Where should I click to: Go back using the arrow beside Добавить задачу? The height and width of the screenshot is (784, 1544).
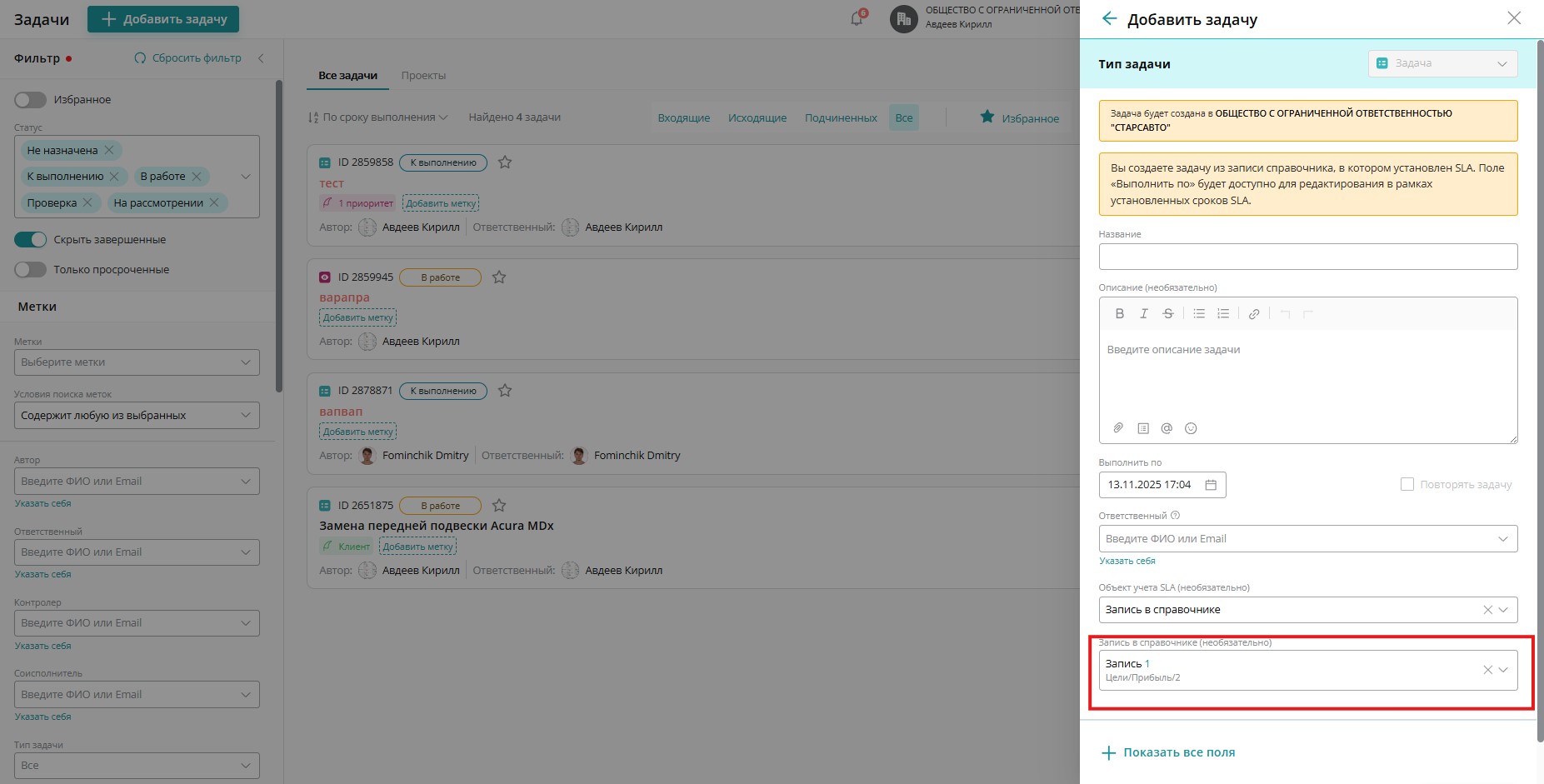click(x=1108, y=18)
